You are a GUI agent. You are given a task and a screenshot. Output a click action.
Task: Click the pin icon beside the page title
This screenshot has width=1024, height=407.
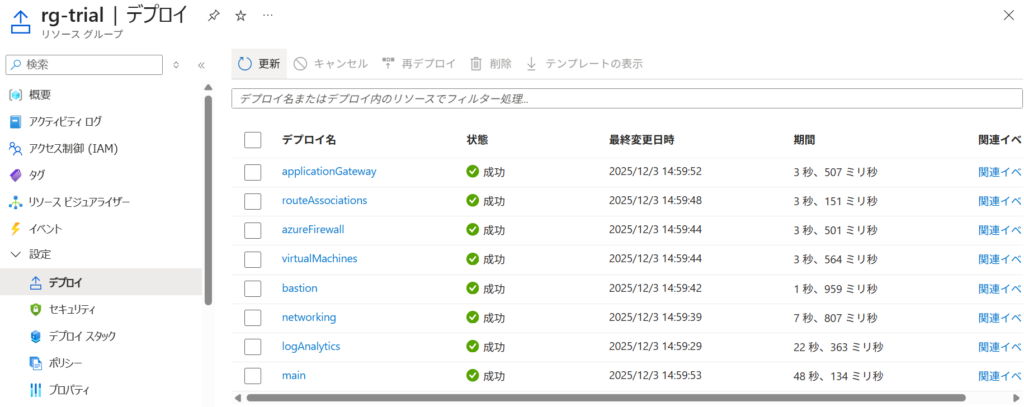click(214, 16)
